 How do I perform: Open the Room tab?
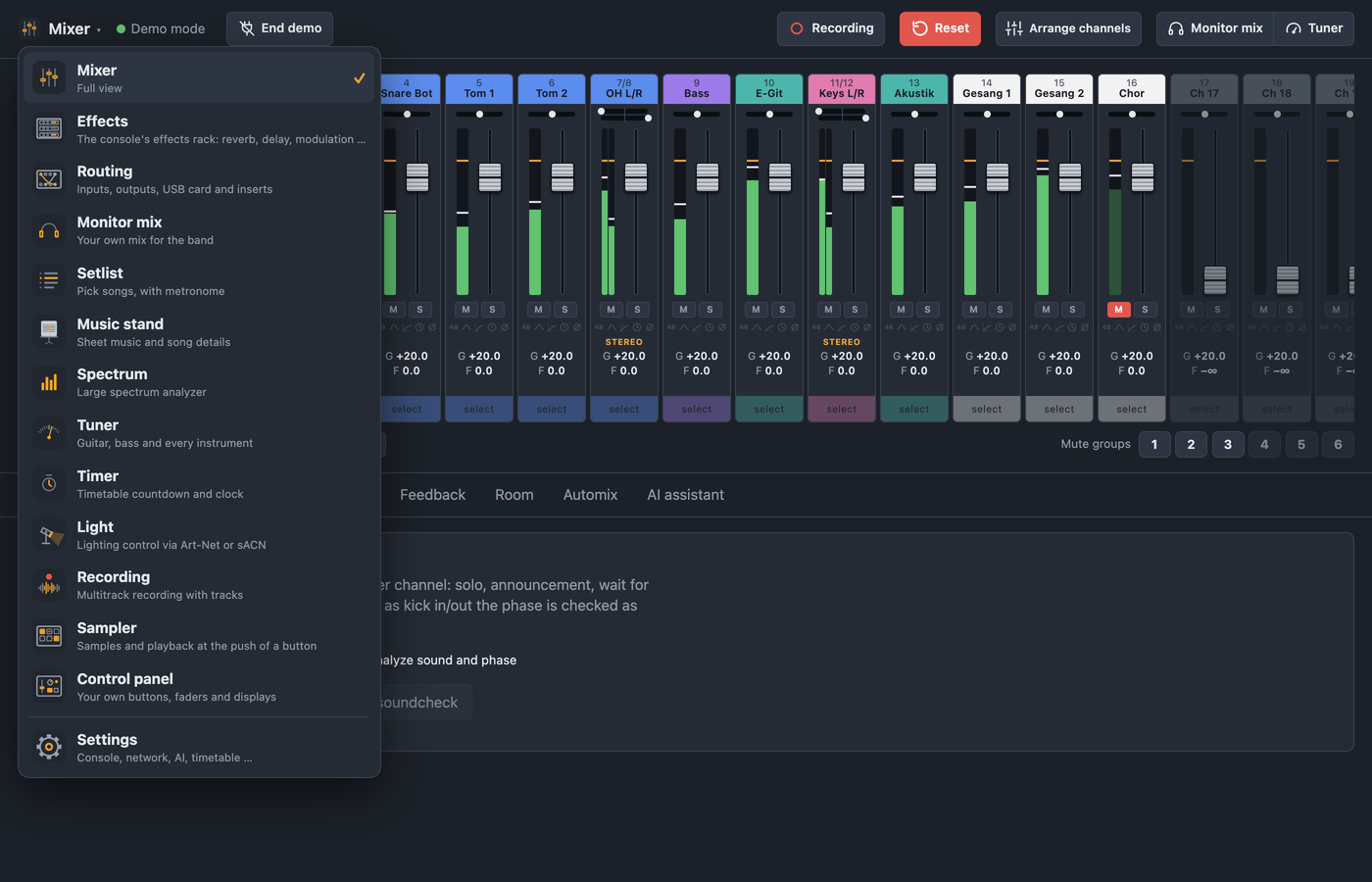514,495
